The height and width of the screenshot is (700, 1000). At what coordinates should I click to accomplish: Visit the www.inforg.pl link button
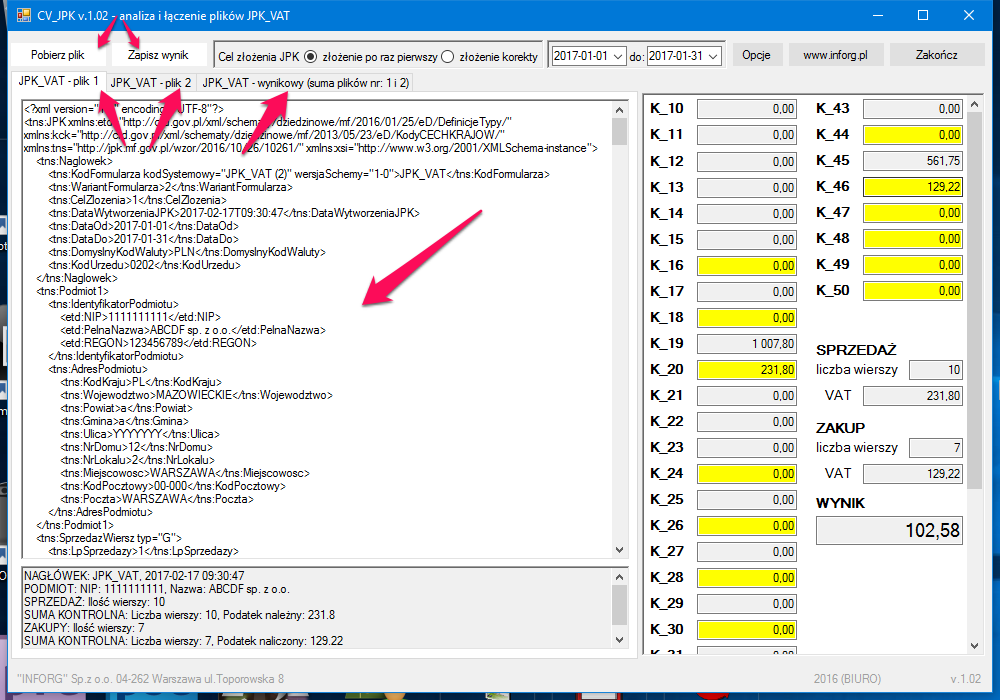[x=835, y=55]
